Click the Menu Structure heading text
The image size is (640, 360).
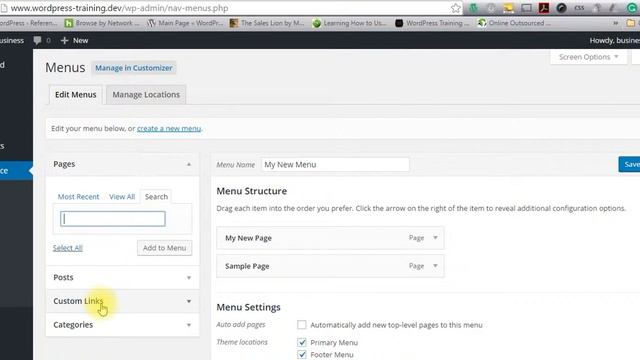coord(251,191)
